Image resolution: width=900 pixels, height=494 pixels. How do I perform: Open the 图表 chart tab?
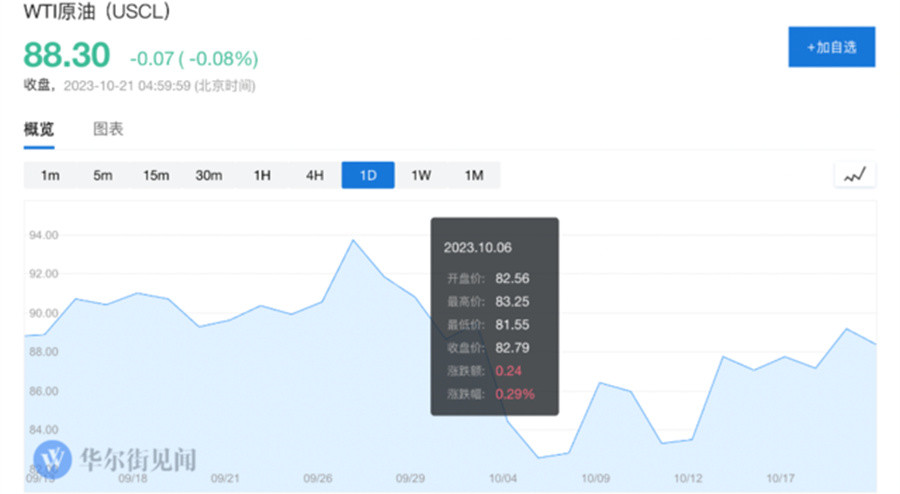click(x=108, y=129)
